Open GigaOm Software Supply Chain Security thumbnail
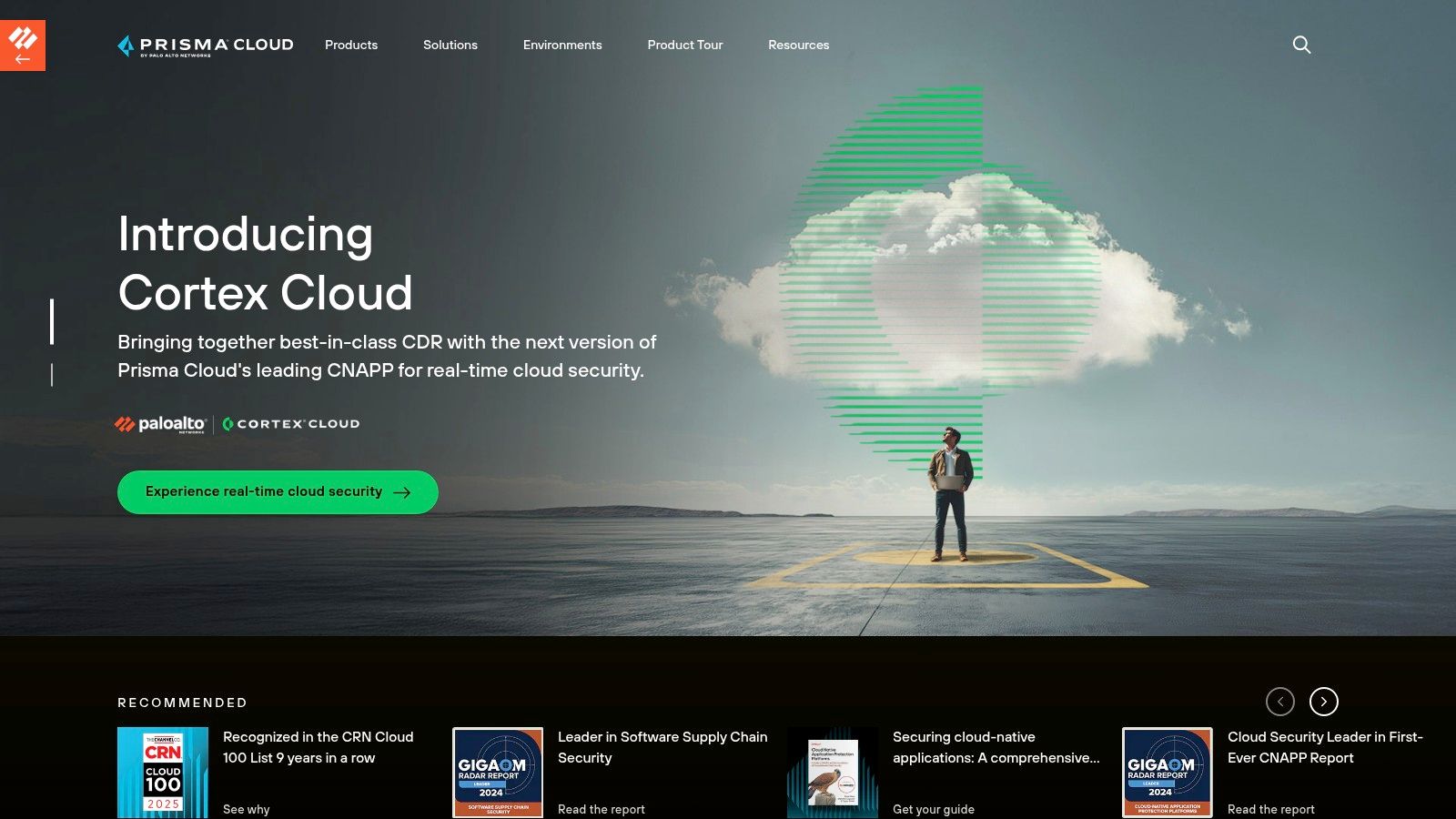 point(498,773)
